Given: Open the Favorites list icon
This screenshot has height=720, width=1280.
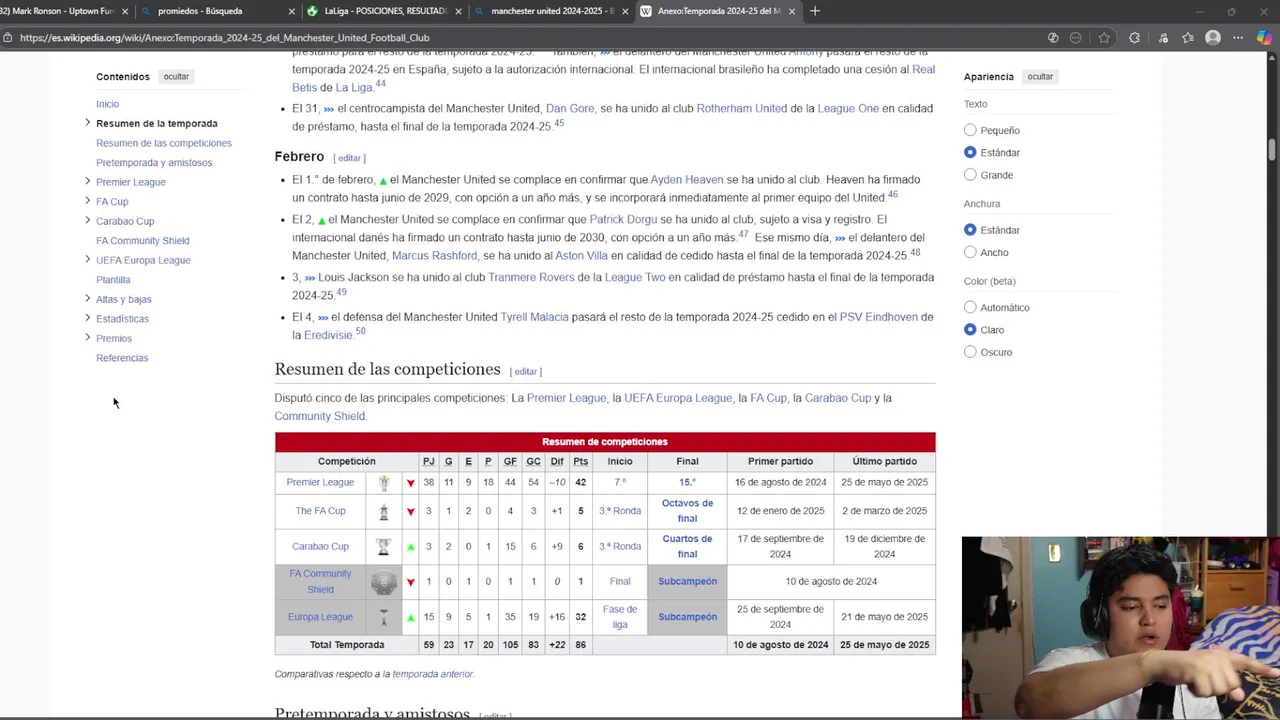Looking at the screenshot, I should tap(1188, 38).
